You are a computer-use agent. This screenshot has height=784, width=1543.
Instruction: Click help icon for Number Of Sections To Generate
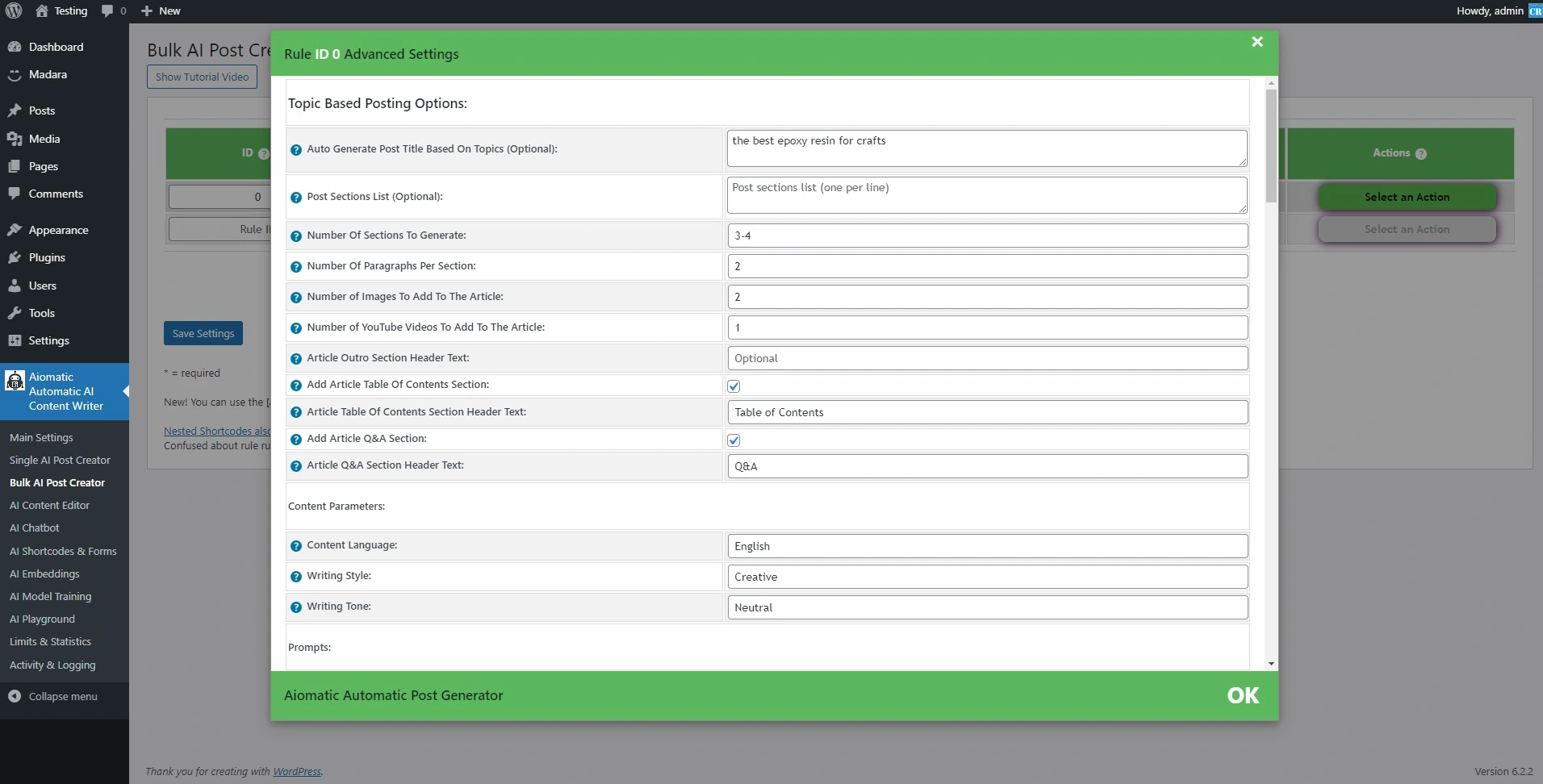click(x=296, y=236)
